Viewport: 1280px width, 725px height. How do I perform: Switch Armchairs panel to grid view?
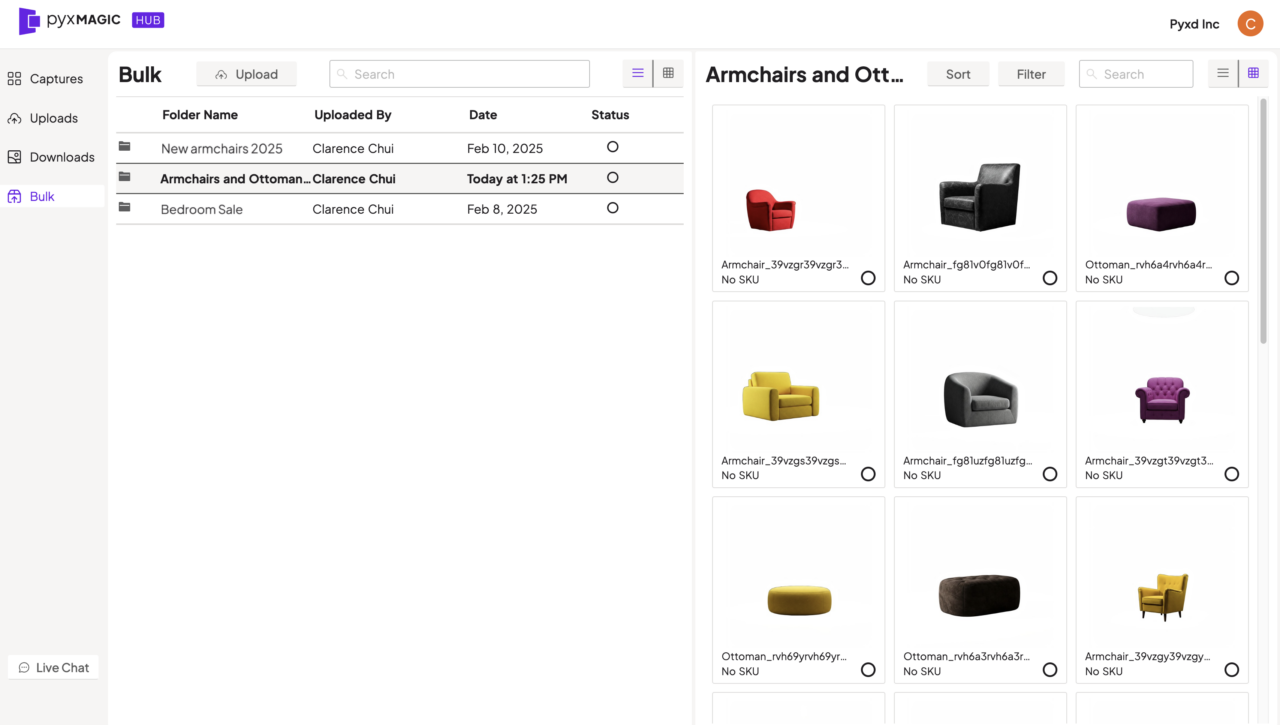pos(1253,74)
